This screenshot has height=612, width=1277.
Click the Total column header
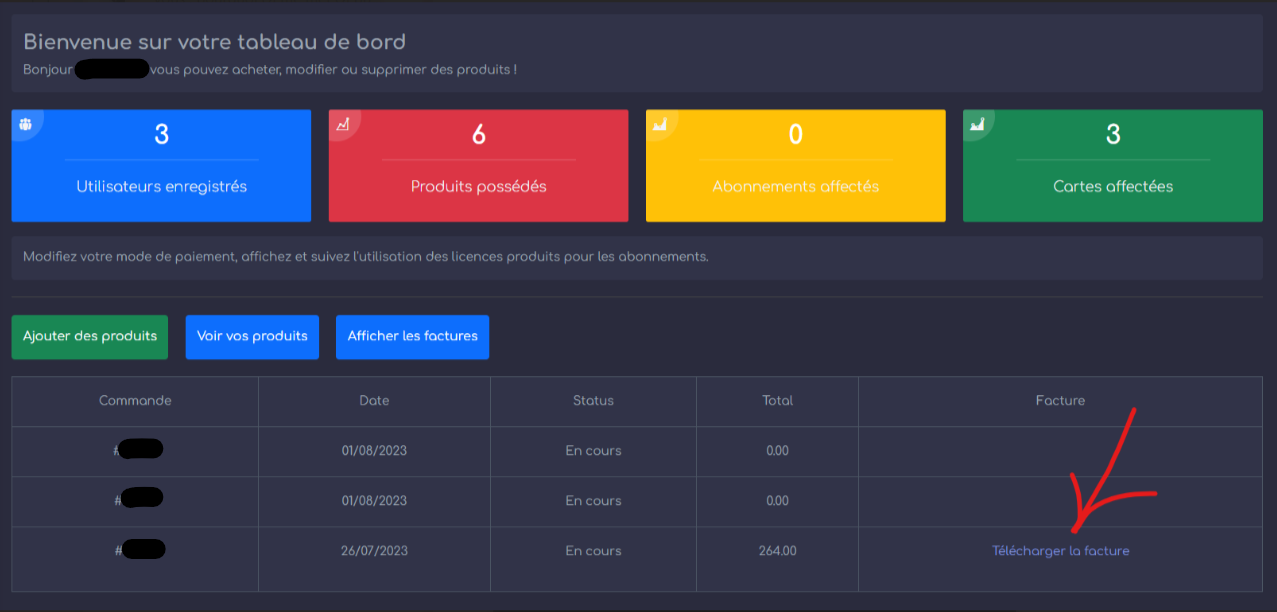[x=777, y=400]
